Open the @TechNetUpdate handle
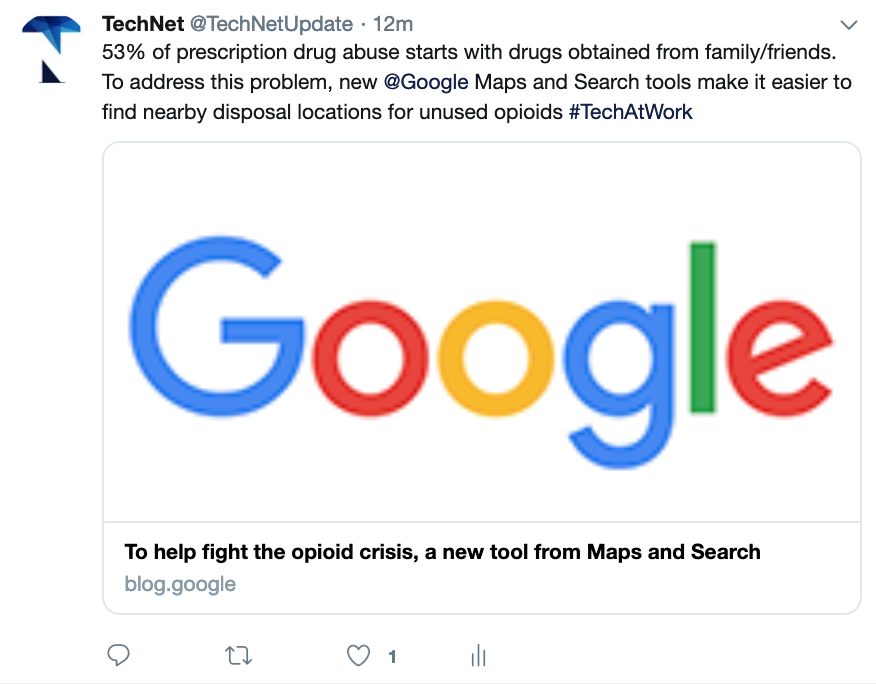 click(272, 24)
